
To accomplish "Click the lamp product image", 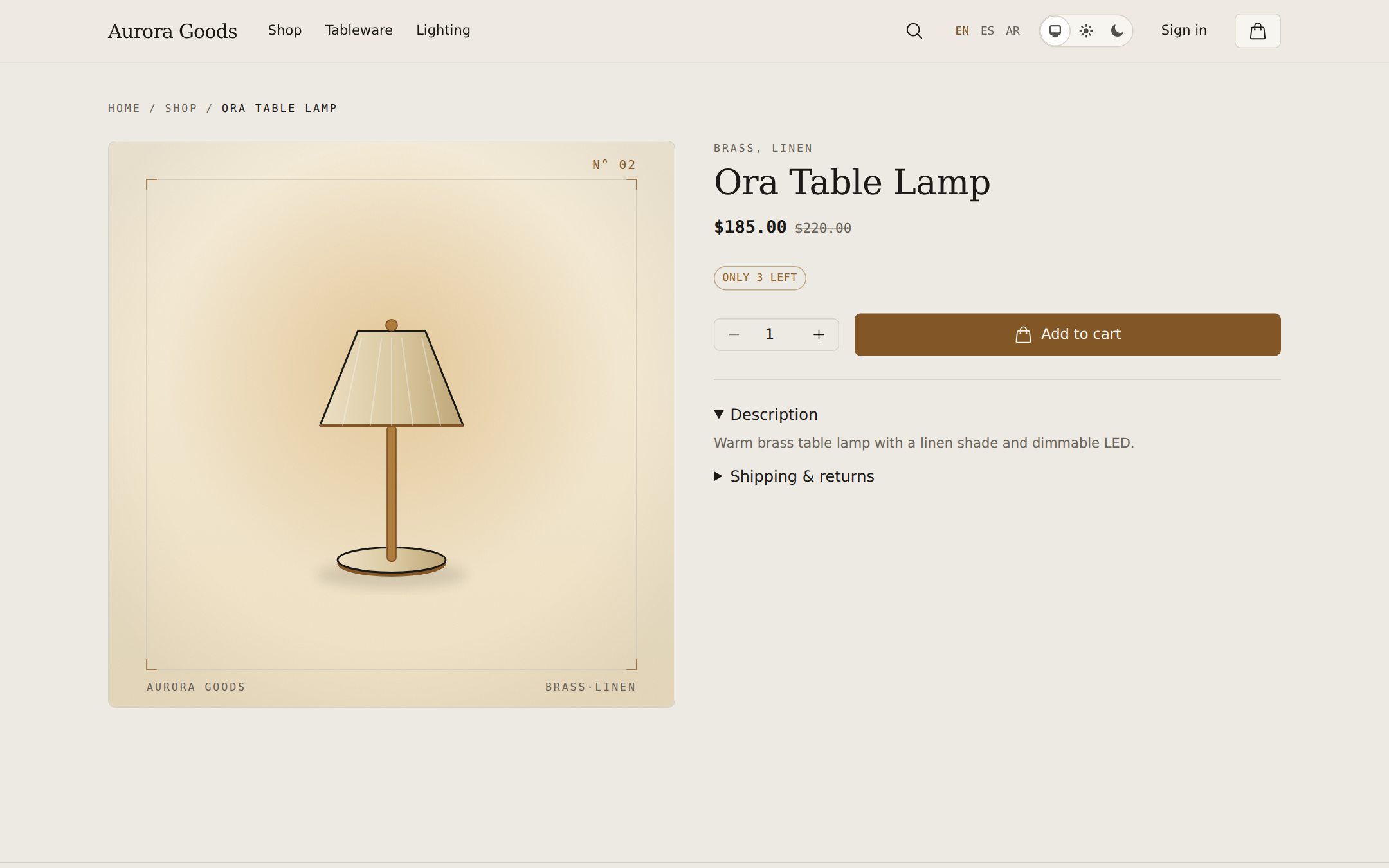I will [x=392, y=424].
